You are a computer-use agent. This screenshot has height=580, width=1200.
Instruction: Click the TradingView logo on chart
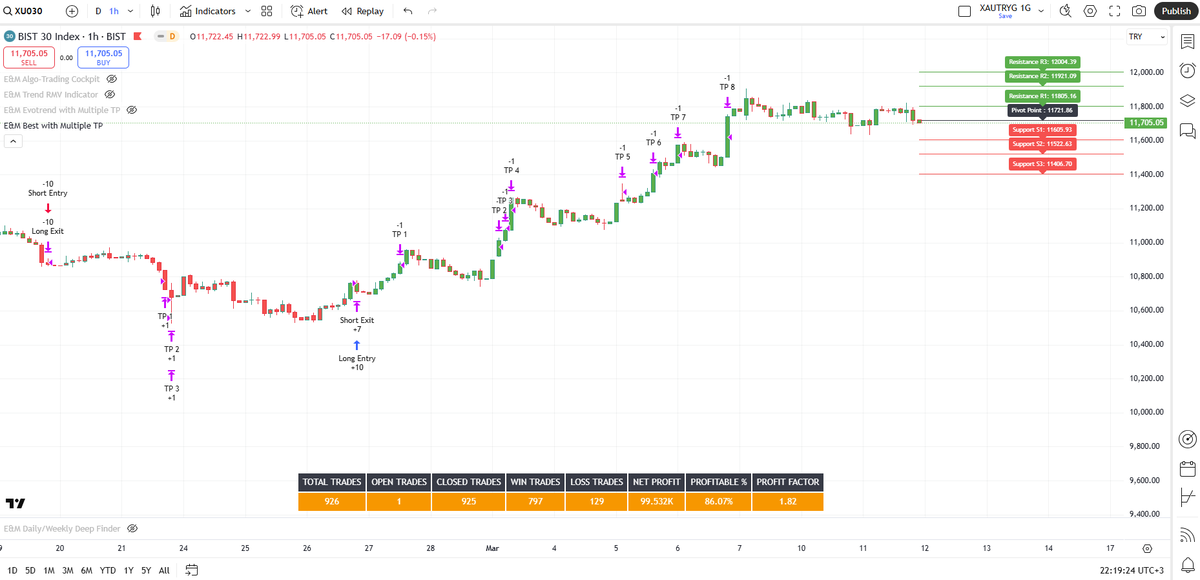point(15,503)
